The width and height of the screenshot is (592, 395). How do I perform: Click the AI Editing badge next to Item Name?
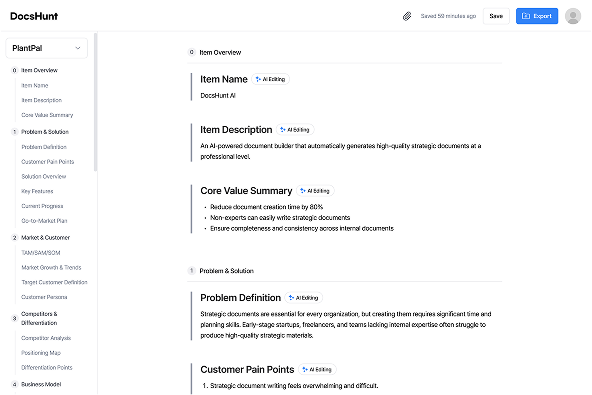pos(270,79)
